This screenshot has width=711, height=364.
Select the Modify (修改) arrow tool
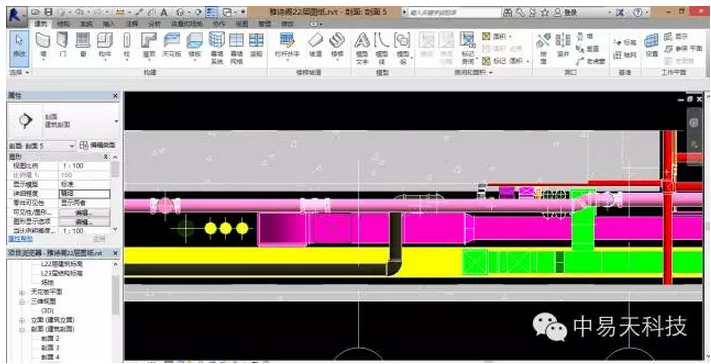point(19,48)
